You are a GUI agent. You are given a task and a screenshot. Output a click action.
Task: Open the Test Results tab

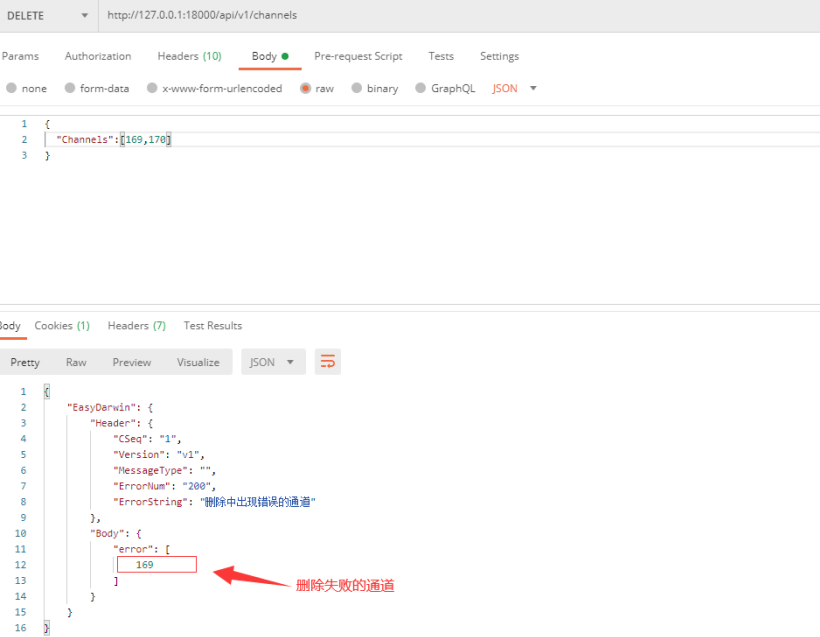[212, 325]
